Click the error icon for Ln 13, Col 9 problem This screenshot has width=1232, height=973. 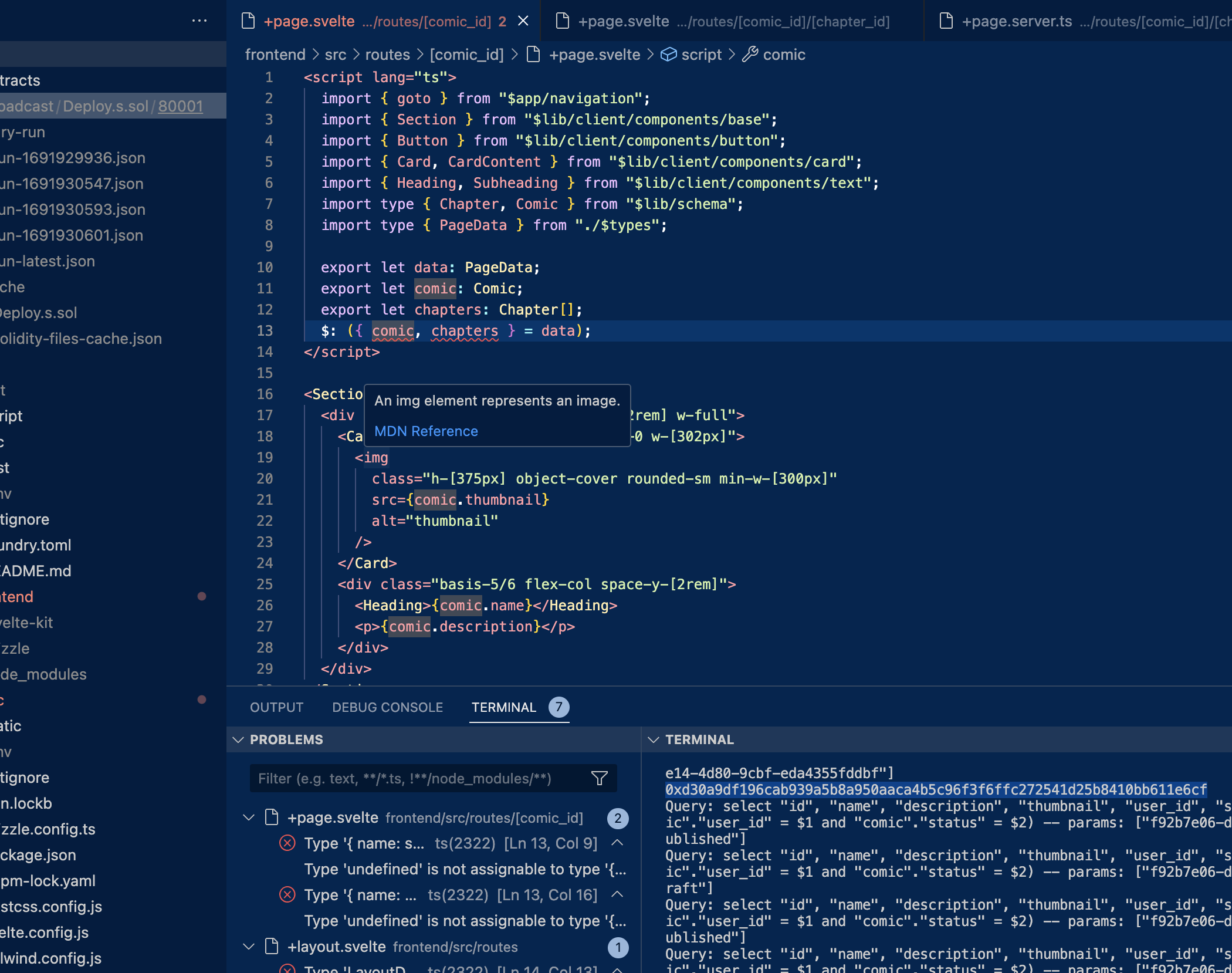pyautogui.click(x=287, y=843)
